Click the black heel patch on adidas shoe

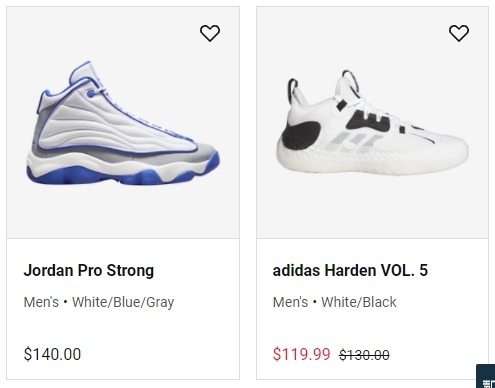(301, 135)
